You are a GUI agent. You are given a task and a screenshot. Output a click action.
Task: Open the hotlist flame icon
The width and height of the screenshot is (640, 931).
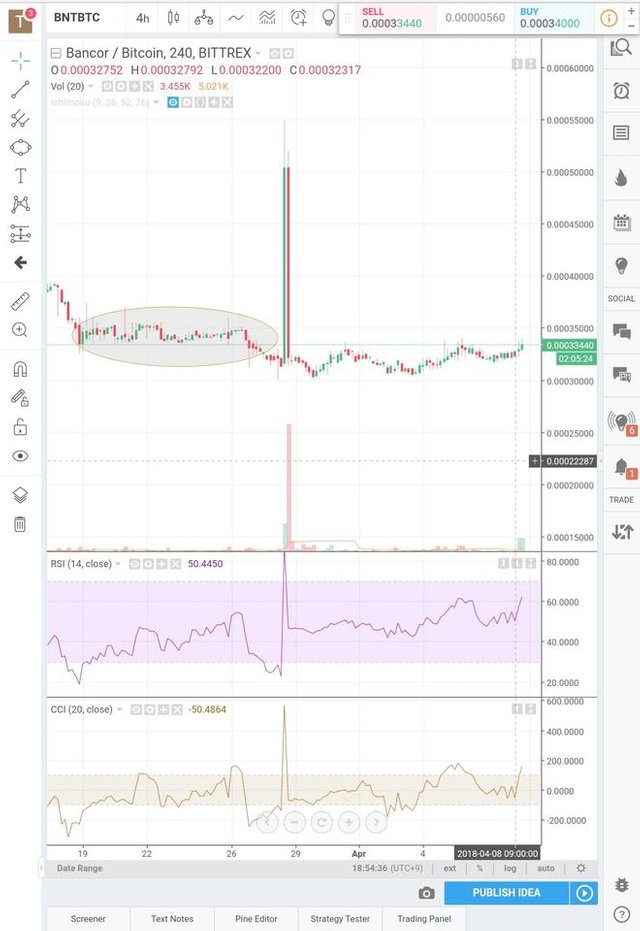pos(621,177)
